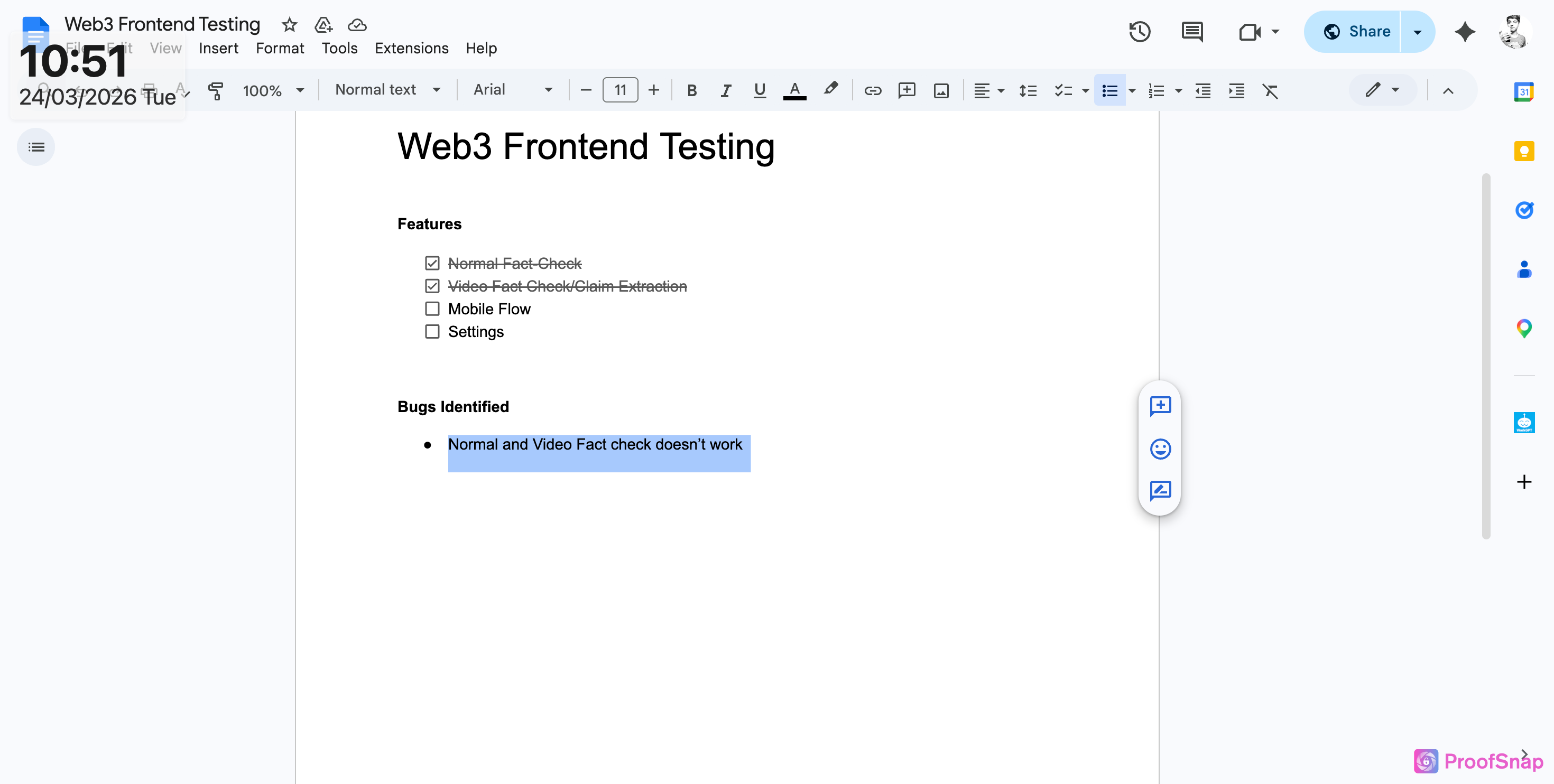Start a video call with Meet icon
The height and width of the screenshot is (784, 1554).
tap(1250, 31)
